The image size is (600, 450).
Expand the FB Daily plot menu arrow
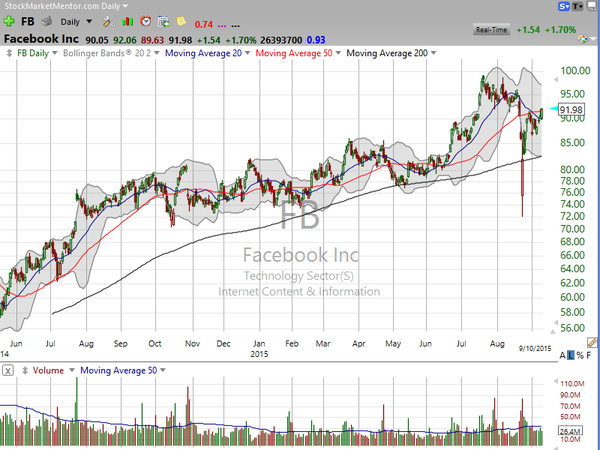(55, 53)
